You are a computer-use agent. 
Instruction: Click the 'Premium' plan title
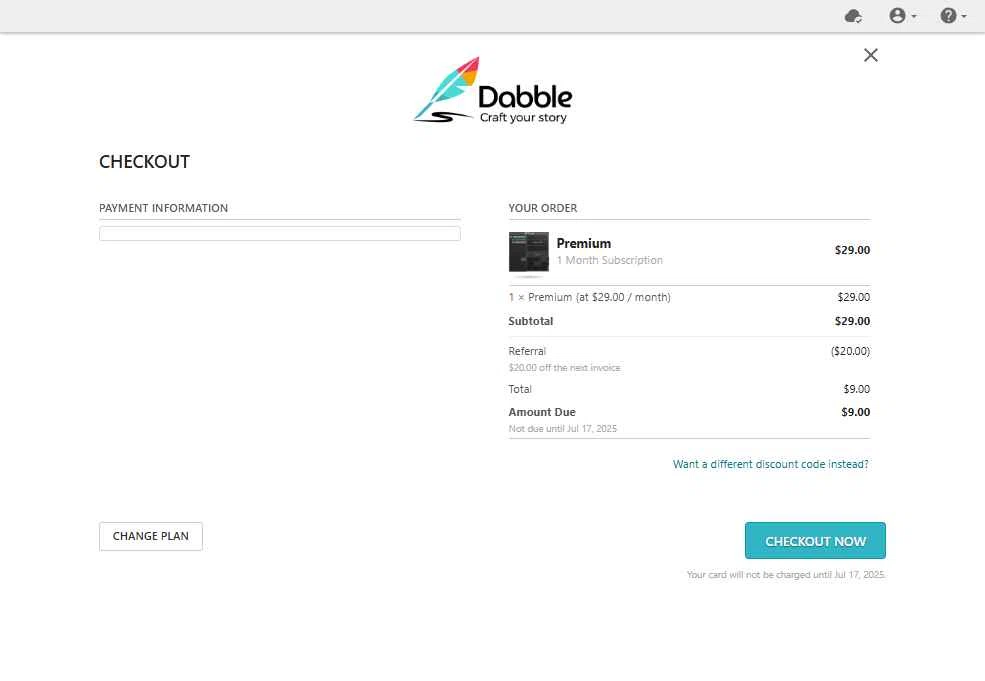[584, 243]
